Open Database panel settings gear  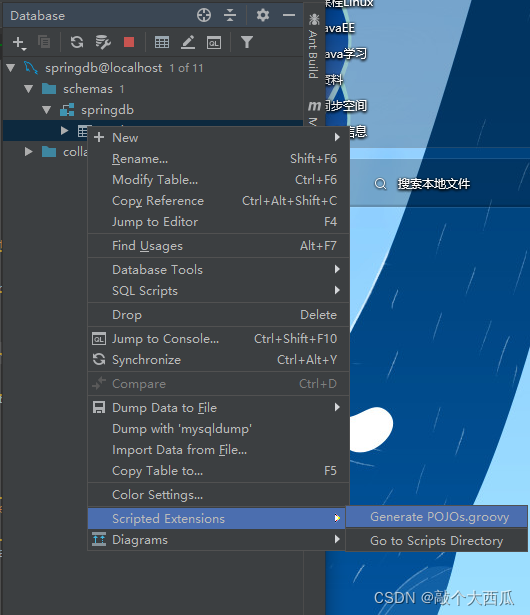[x=263, y=15]
